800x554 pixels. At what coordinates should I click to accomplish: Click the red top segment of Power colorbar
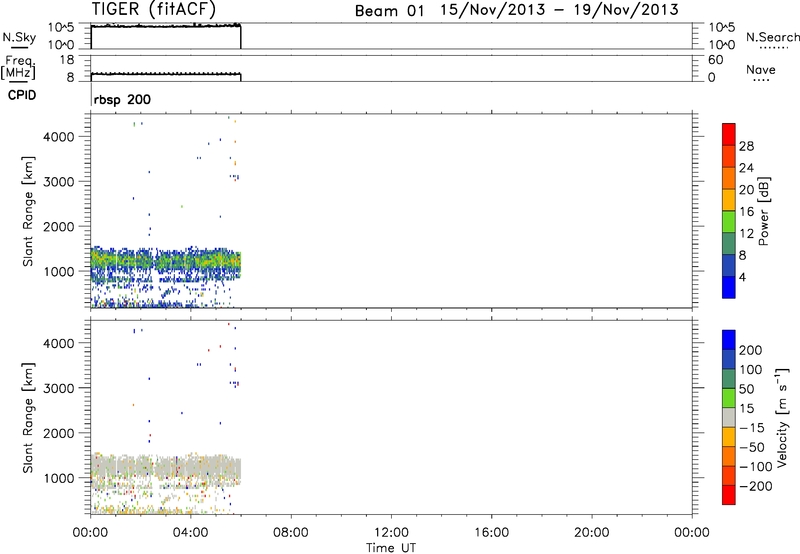(729, 134)
